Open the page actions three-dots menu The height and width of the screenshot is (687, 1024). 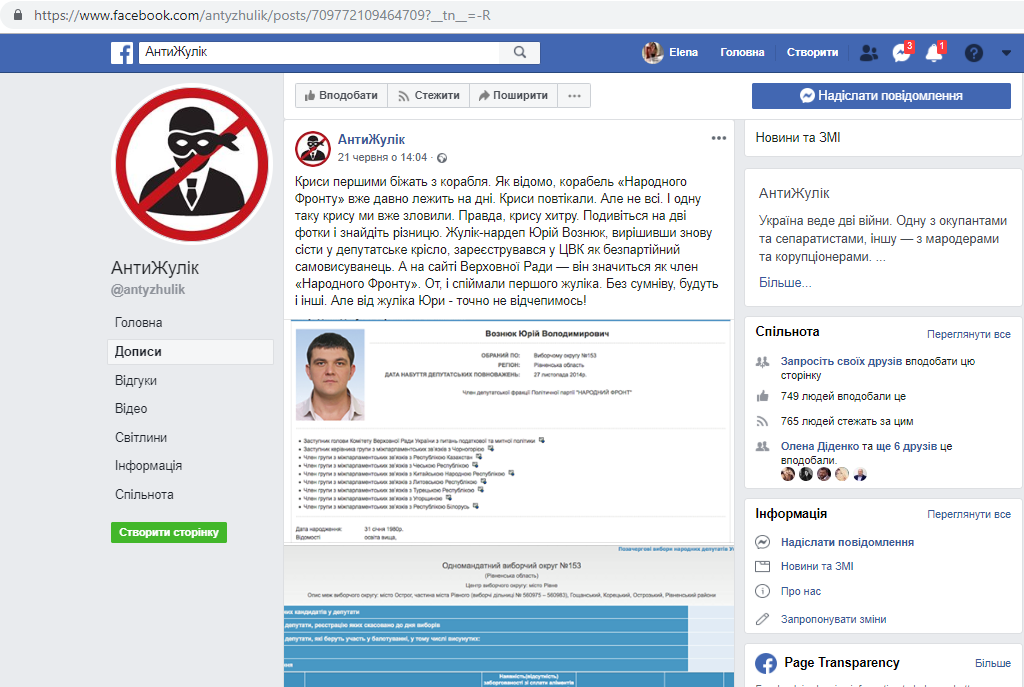tap(574, 95)
